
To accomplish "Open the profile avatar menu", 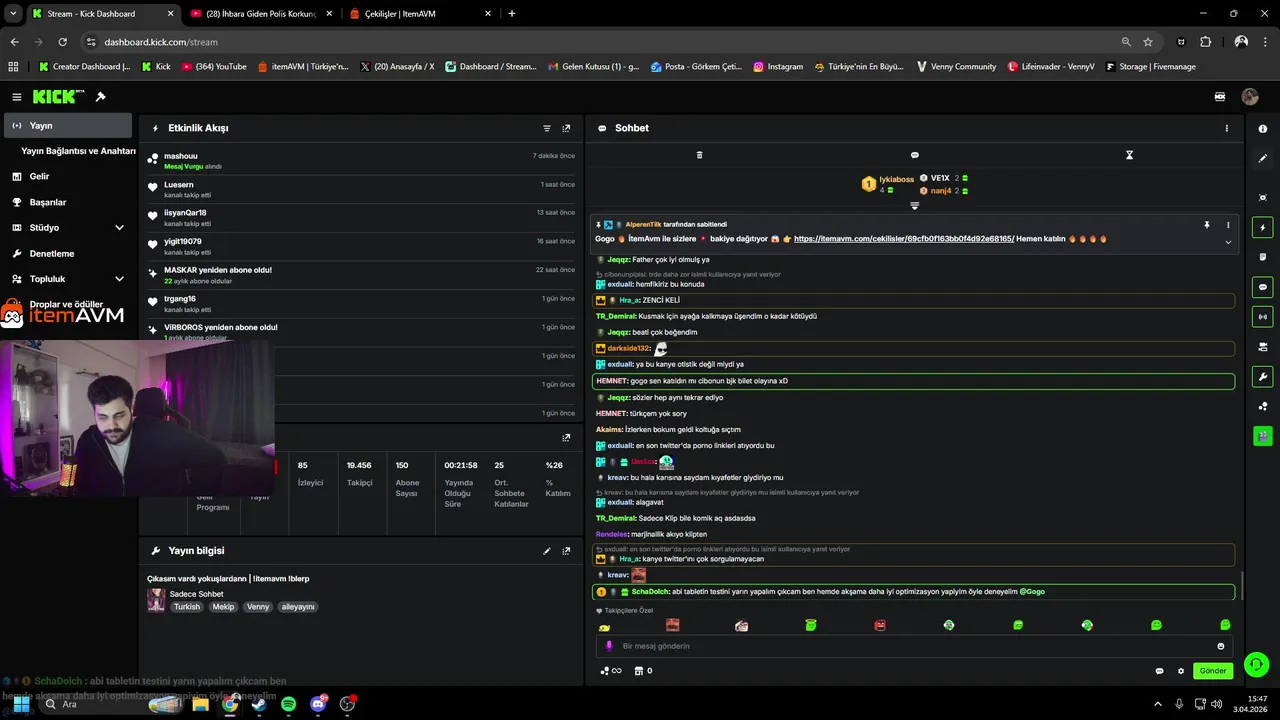I will (x=1249, y=97).
